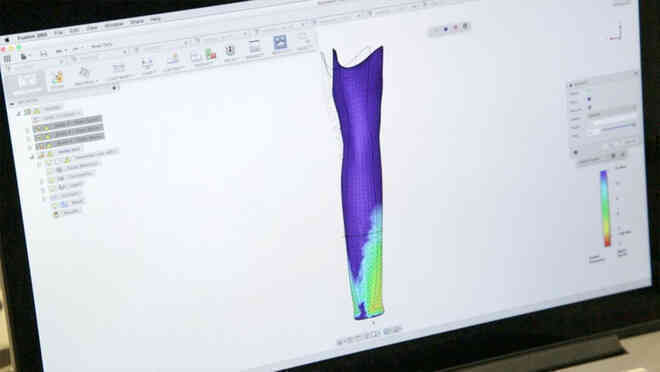Open the Help menu in menu bar
Viewport: 660px width, 372px height.
tap(155, 19)
